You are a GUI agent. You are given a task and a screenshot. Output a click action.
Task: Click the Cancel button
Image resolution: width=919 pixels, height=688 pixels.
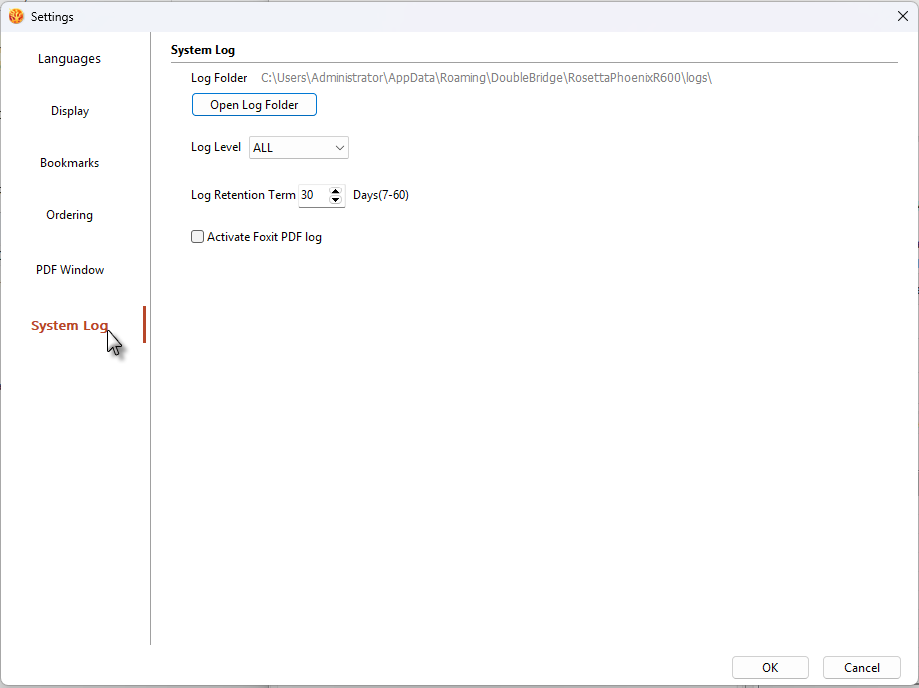pyautogui.click(x=862, y=667)
